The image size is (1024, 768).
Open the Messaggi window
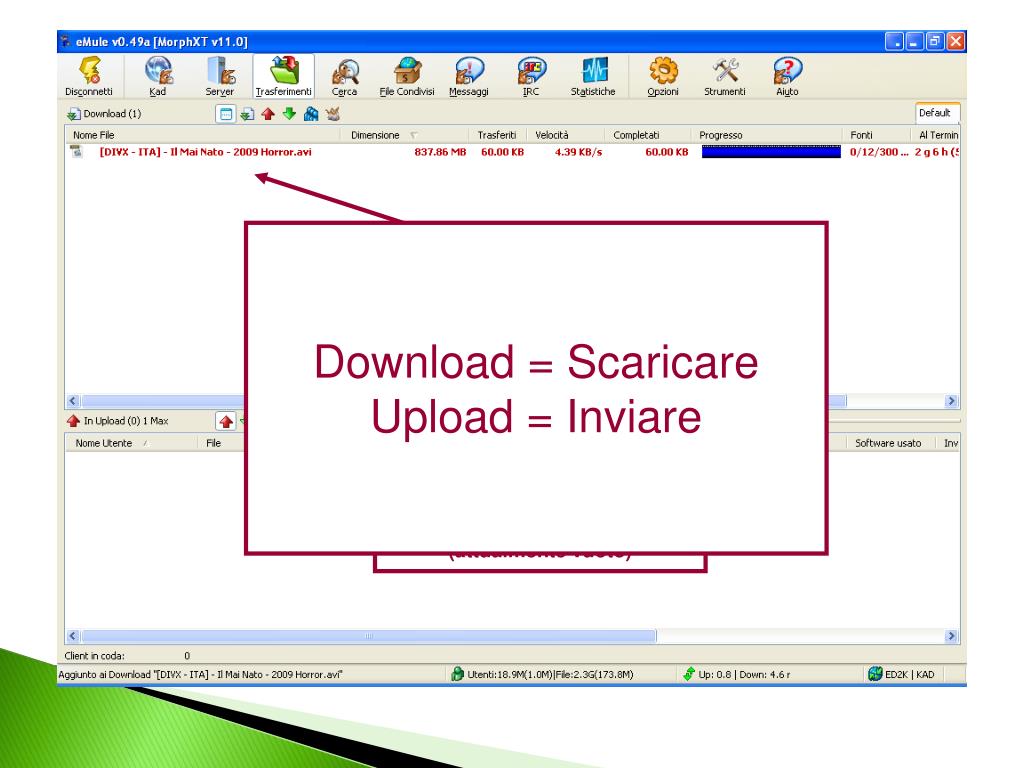click(469, 76)
